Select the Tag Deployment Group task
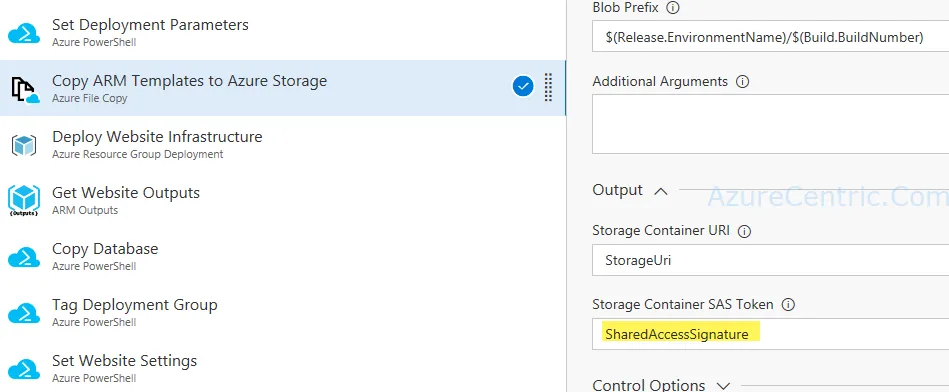The height and width of the screenshot is (392, 949). (283, 313)
